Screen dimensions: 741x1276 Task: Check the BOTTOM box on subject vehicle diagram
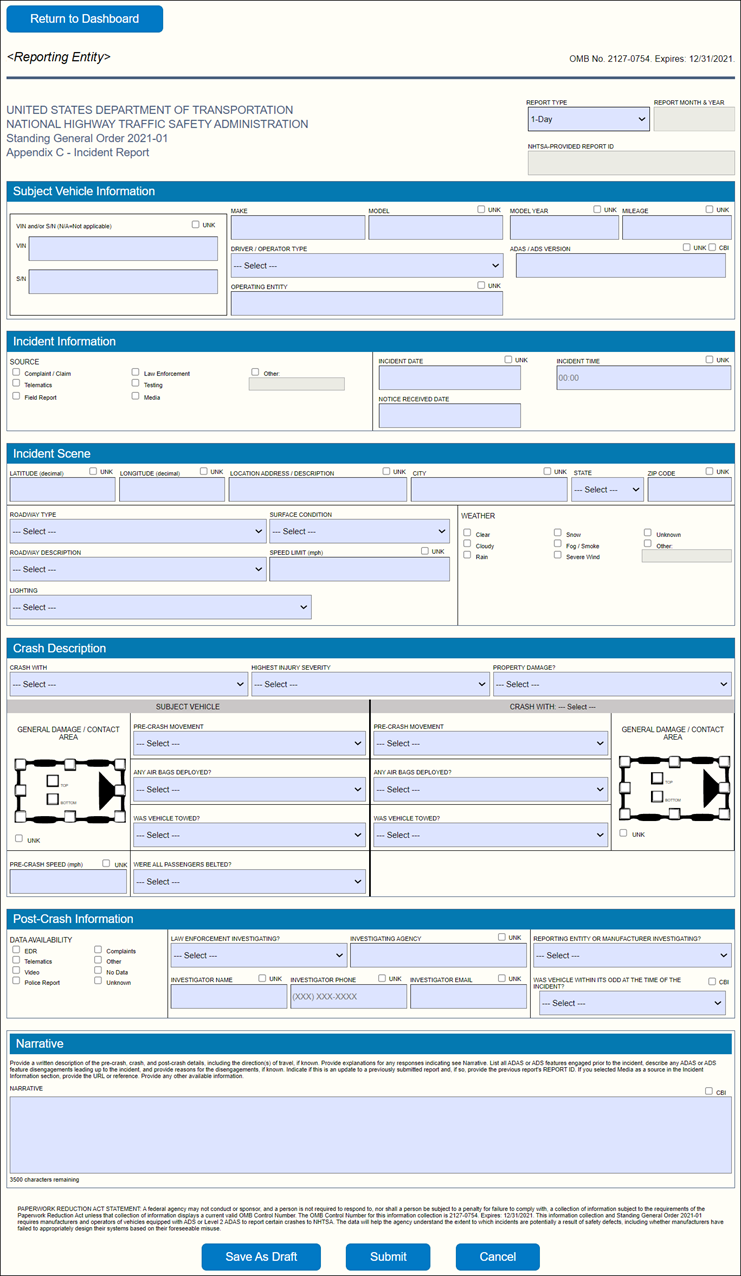52,797
